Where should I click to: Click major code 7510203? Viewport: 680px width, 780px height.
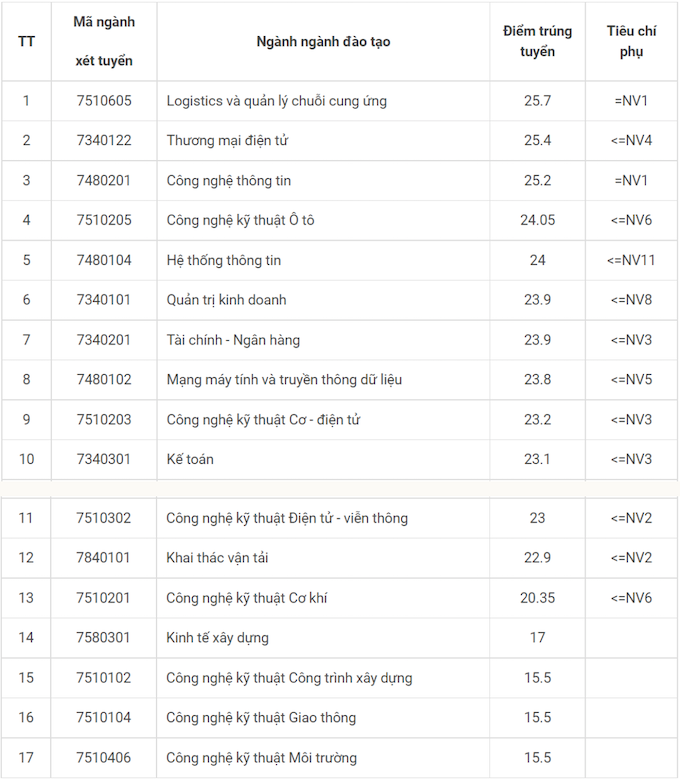(104, 419)
